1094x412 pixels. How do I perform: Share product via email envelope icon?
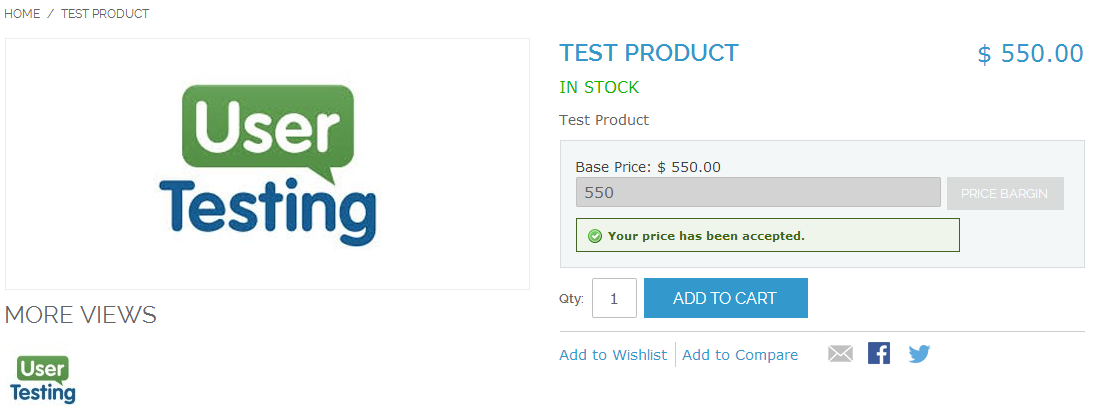[x=840, y=354]
